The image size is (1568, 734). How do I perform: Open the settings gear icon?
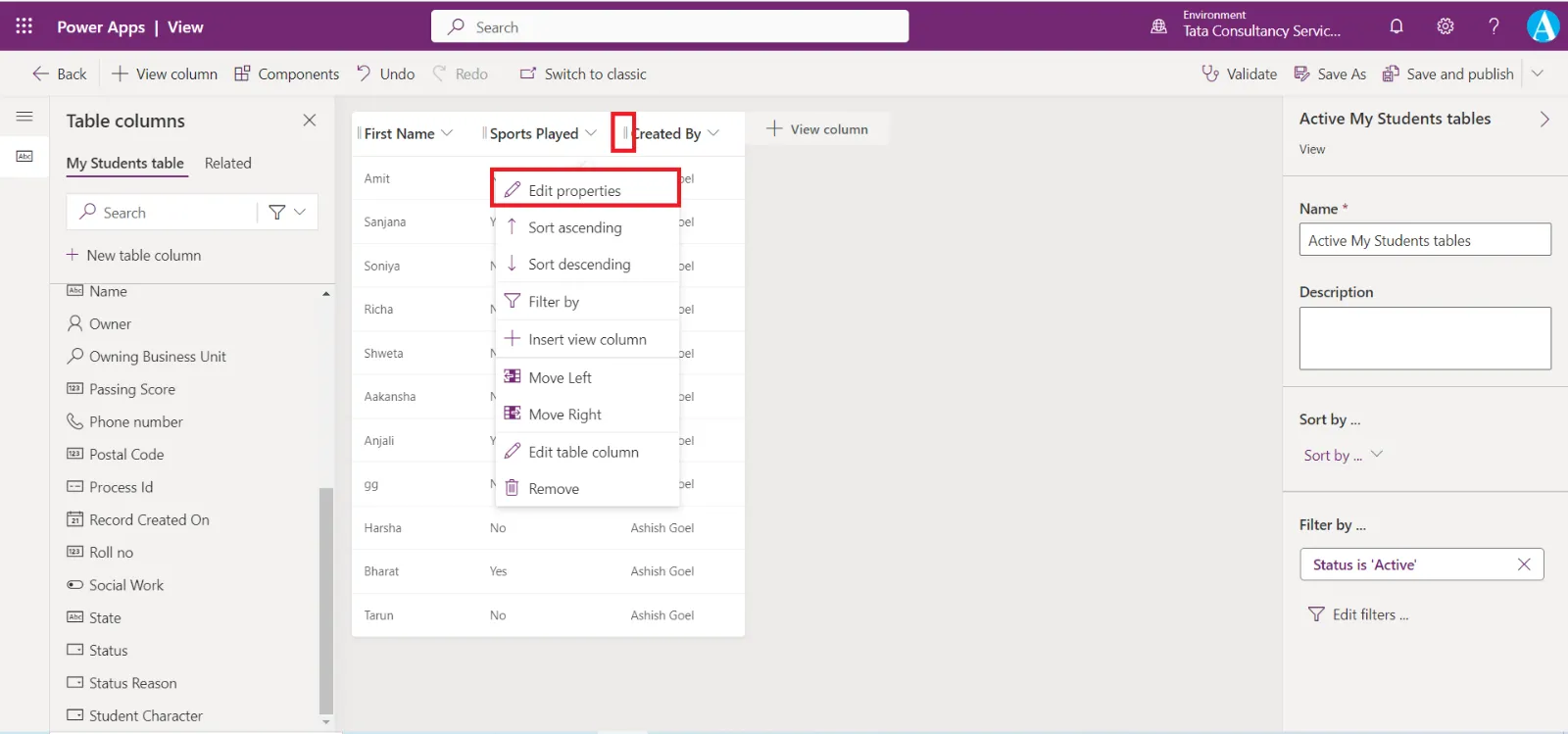click(x=1445, y=26)
